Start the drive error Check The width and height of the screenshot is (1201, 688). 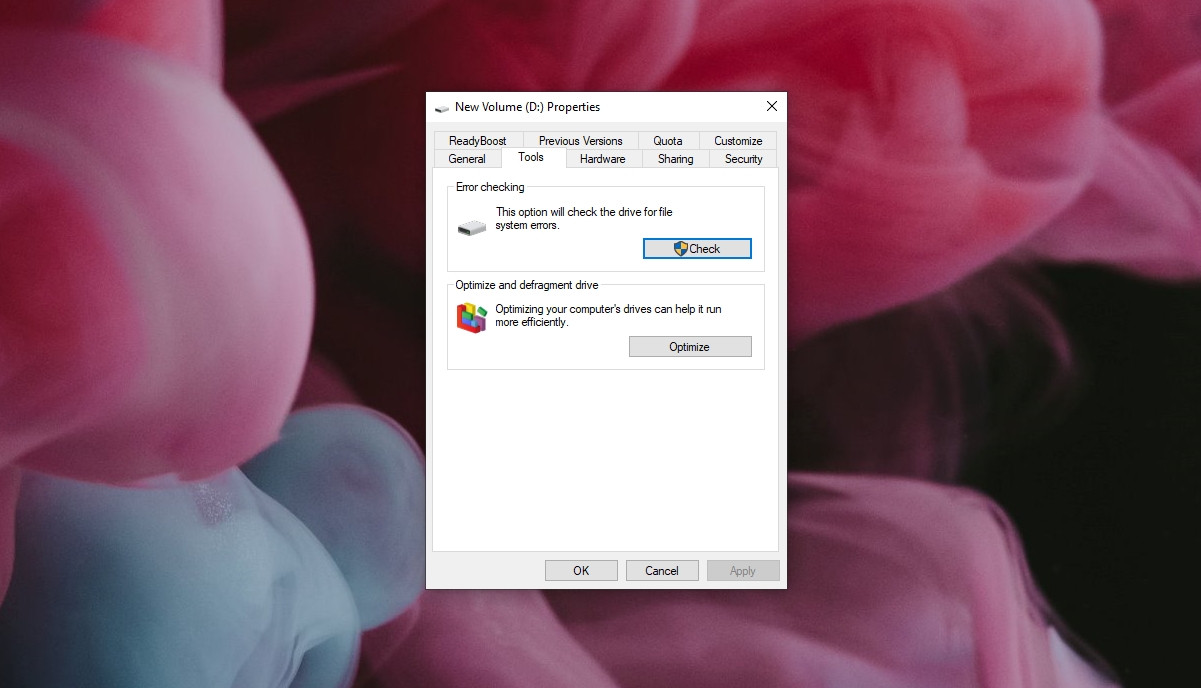click(x=697, y=249)
